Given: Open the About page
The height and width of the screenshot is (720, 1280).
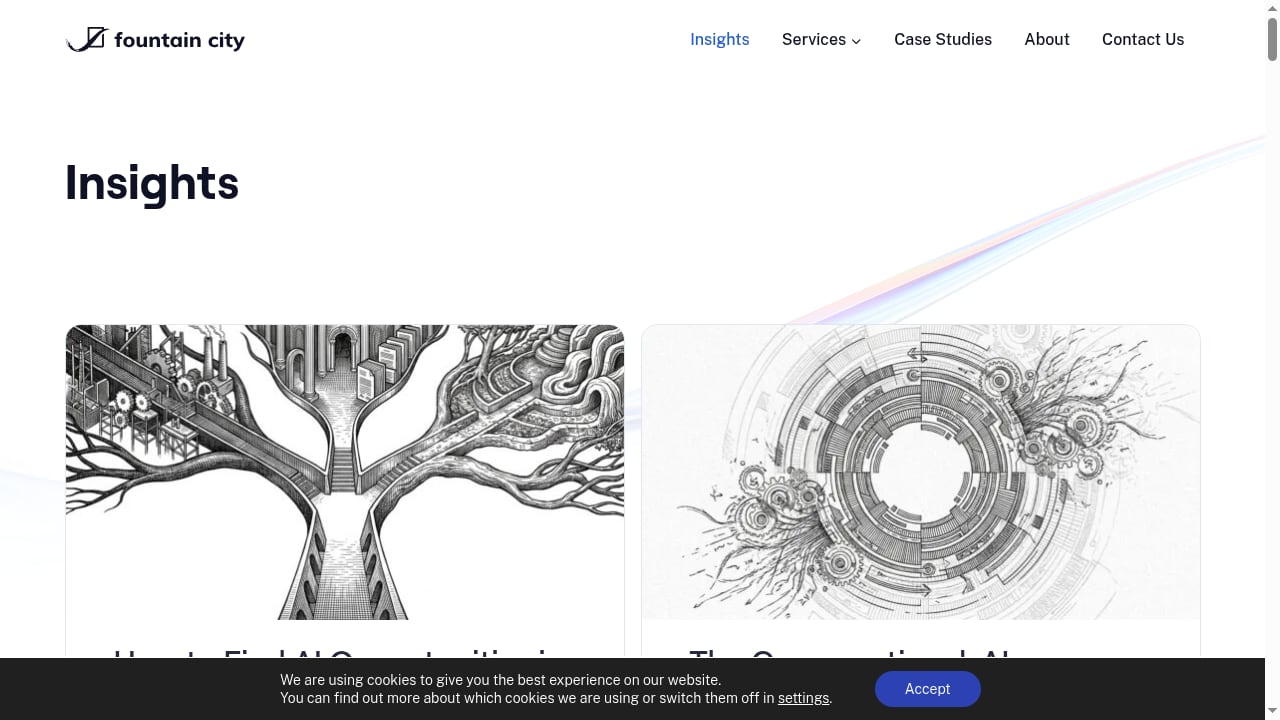Looking at the screenshot, I should click(1047, 40).
